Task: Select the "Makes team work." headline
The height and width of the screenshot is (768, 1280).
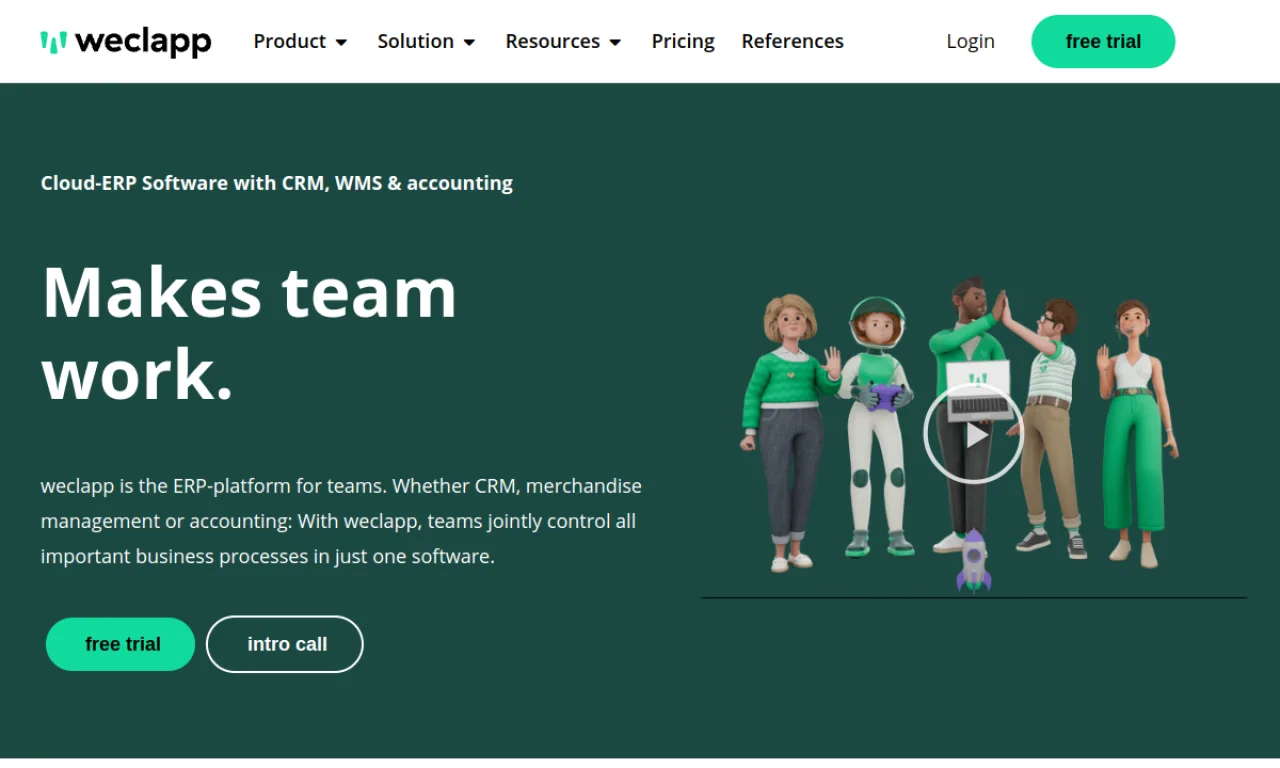Action: (x=249, y=333)
